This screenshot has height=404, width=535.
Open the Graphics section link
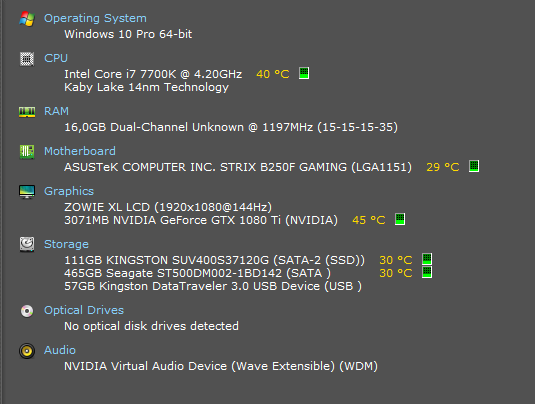(x=69, y=191)
